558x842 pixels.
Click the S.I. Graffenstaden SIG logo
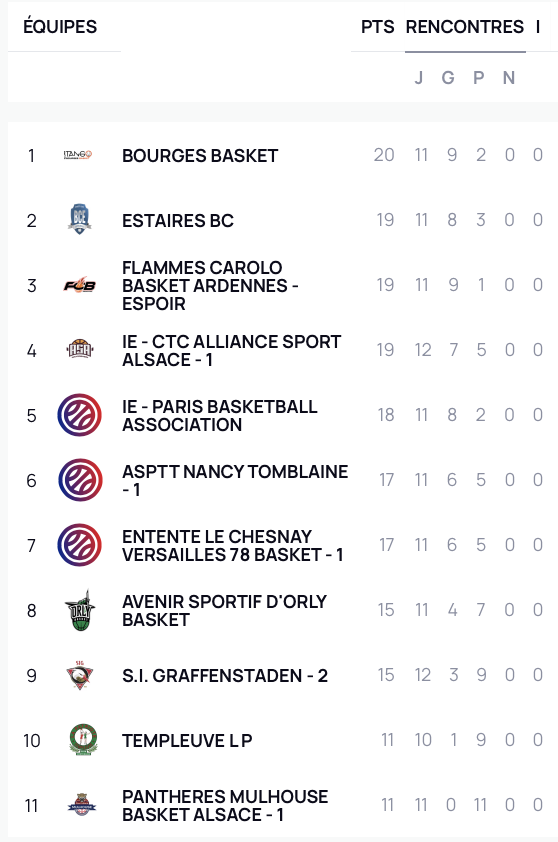pos(79,675)
